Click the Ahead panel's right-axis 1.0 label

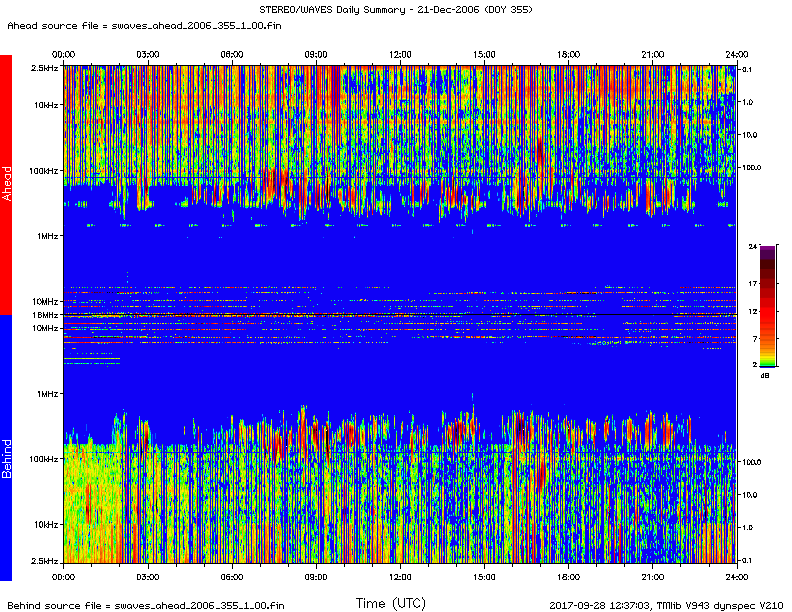(x=748, y=102)
